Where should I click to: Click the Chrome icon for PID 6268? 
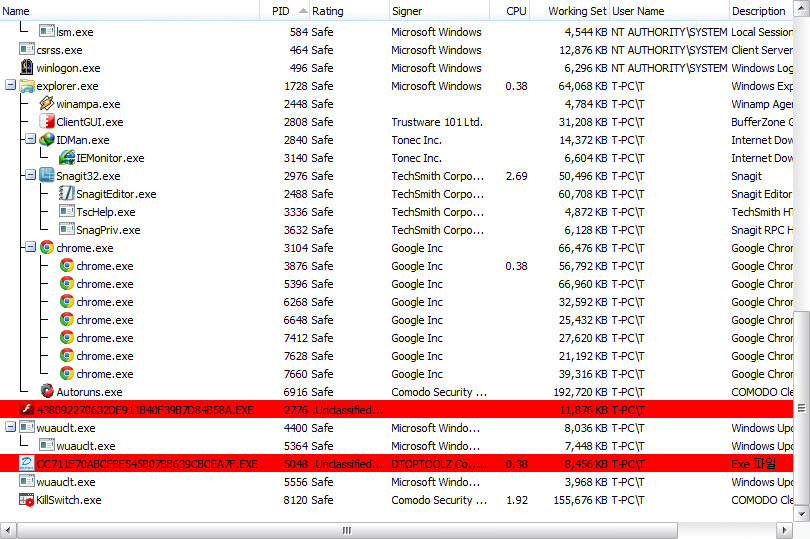67,301
